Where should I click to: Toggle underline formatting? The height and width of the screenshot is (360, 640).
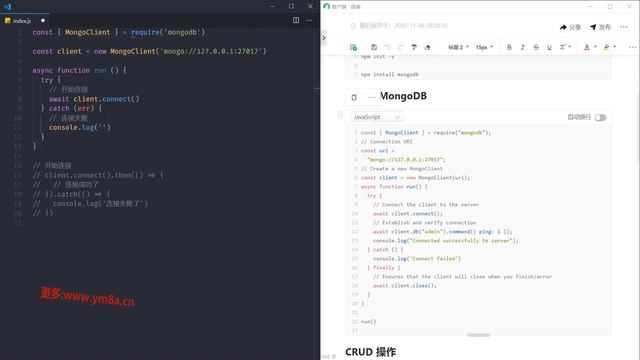549,47
